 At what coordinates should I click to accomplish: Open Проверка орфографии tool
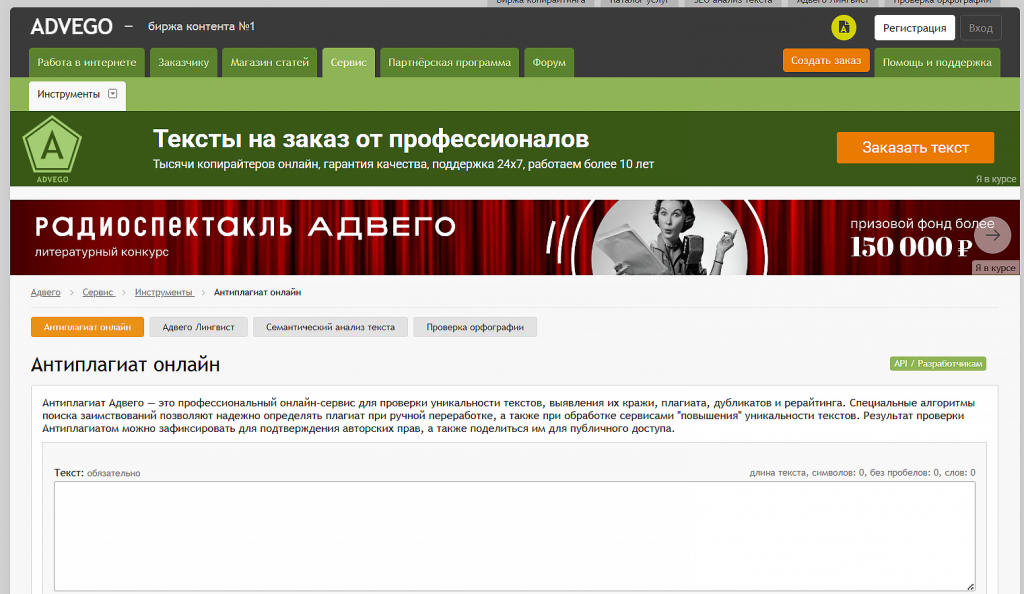click(x=475, y=327)
